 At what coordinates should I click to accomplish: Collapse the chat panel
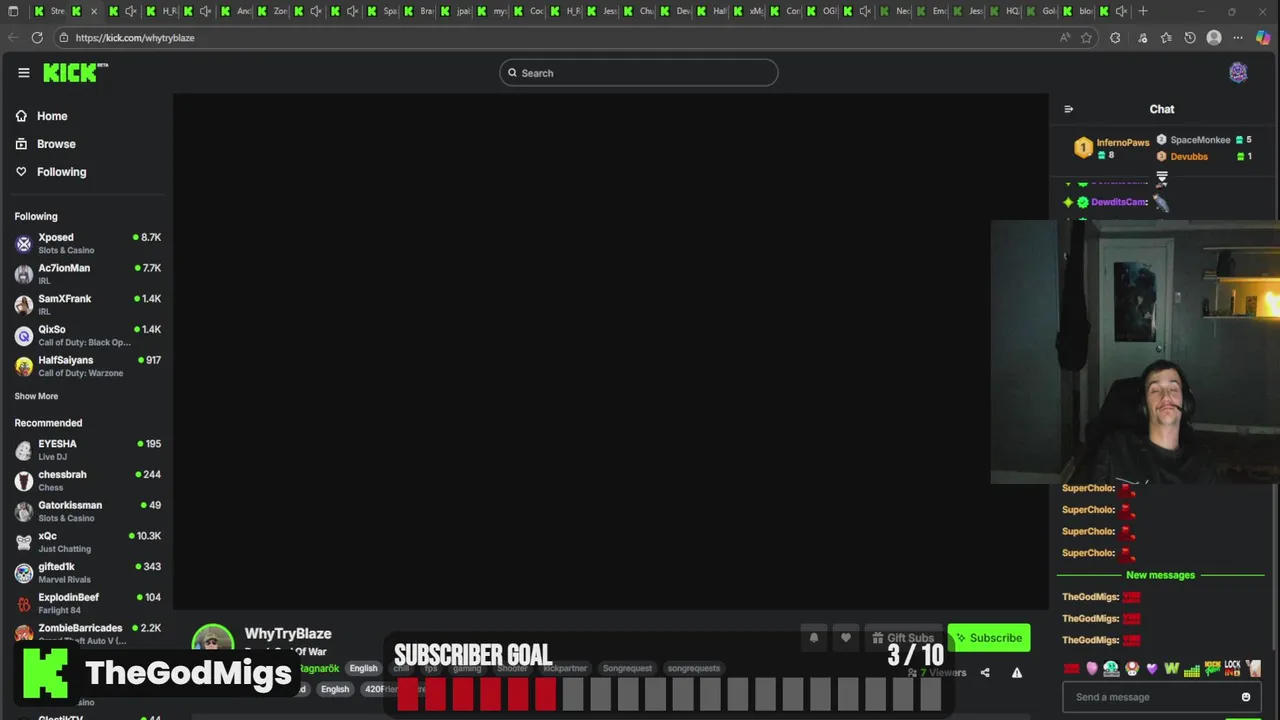1068,109
